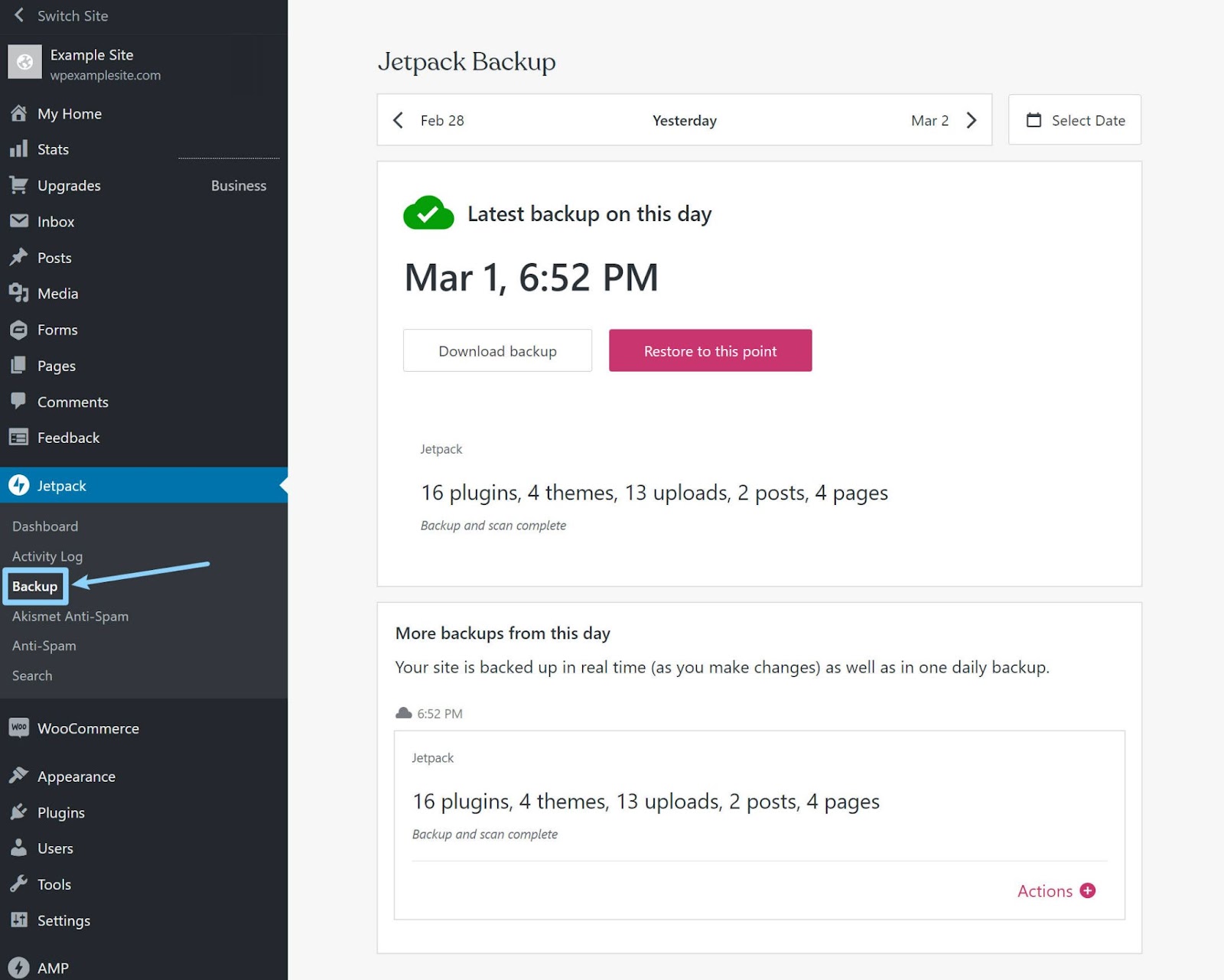Open the Upgrades menu item

click(144, 185)
